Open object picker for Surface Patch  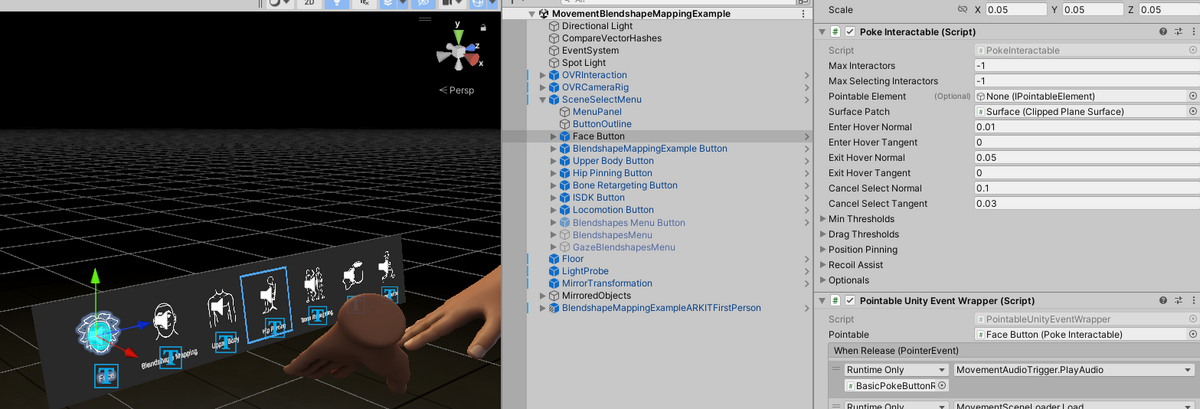[x=1192, y=112]
